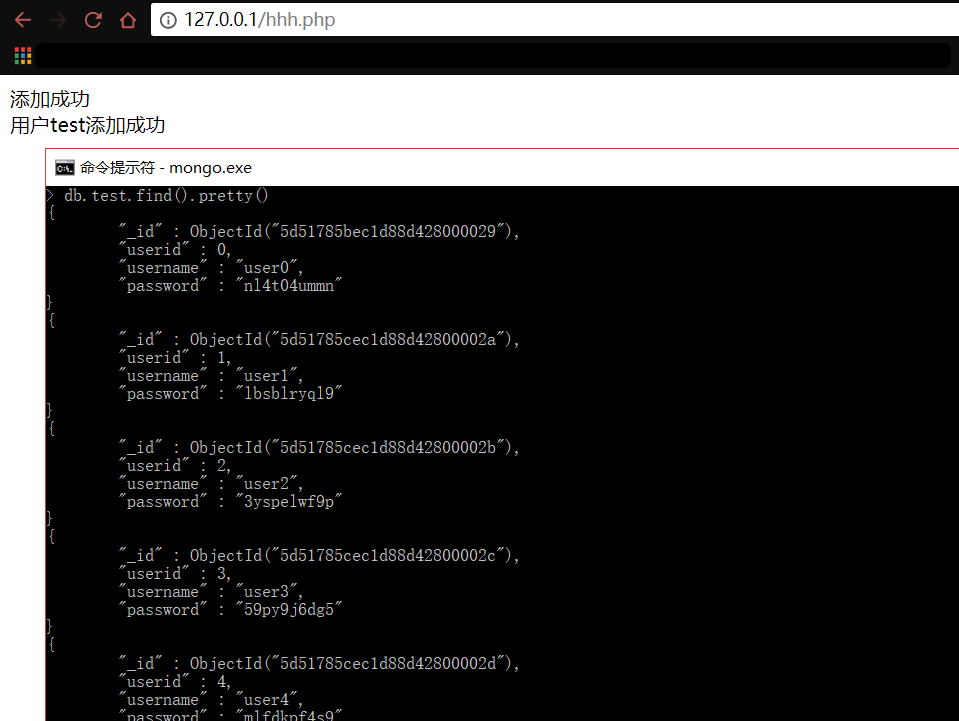Open the apps grid in bookmarks bar

click(x=23, y=56)
